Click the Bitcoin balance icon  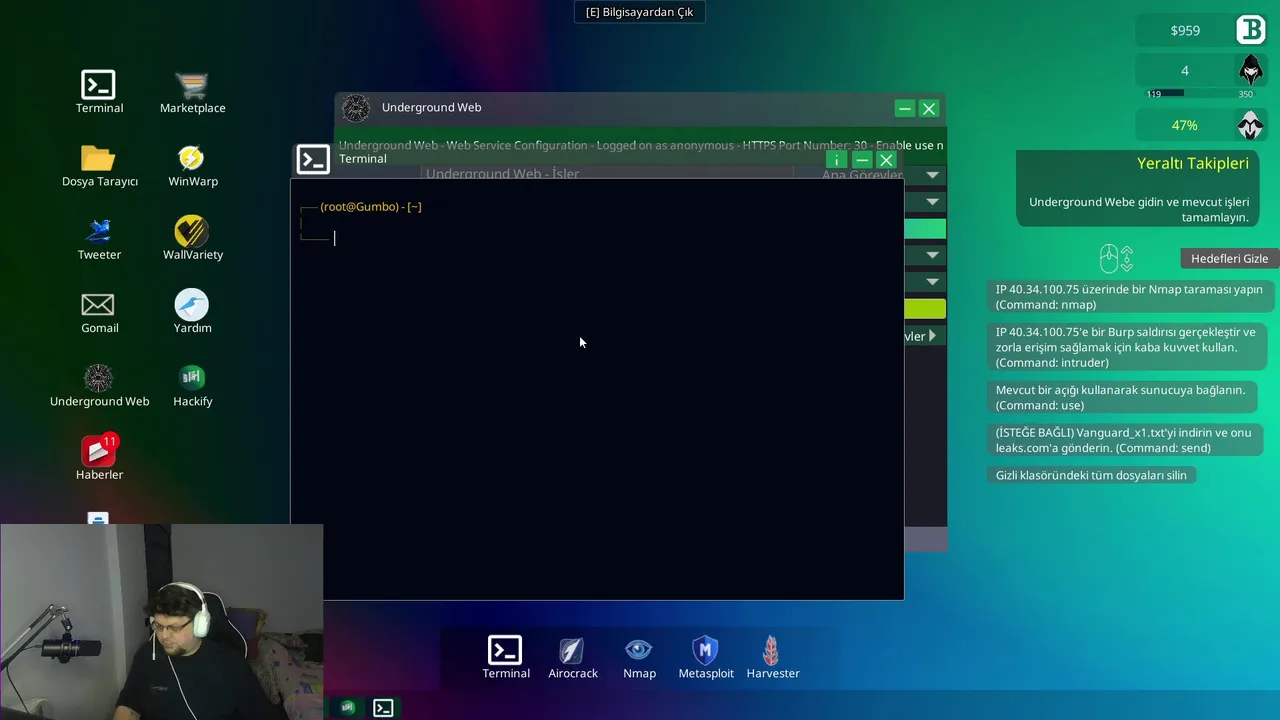click(x=1251, y=30)
